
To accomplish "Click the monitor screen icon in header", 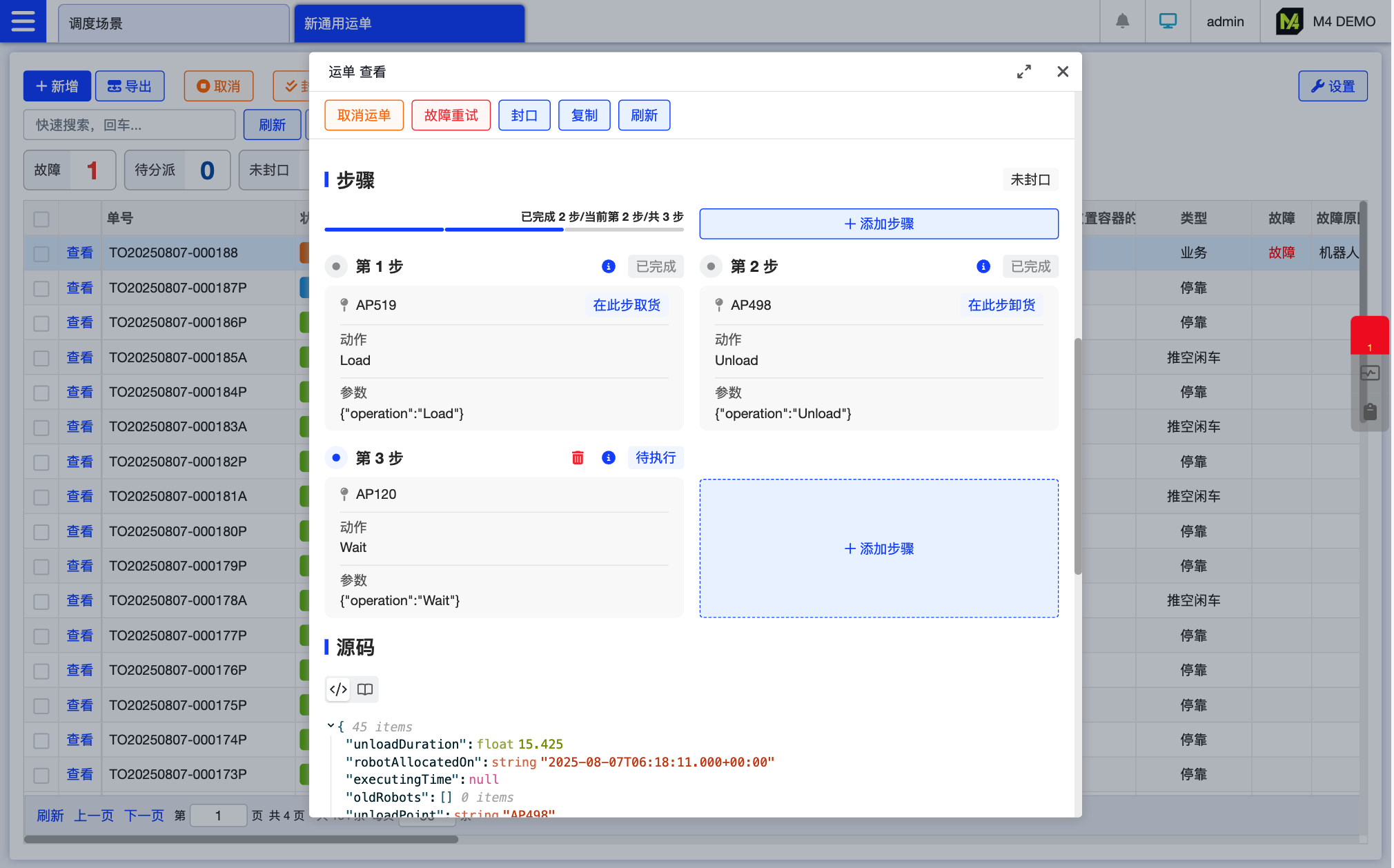I will pyautogui.click(x=1168, y=21).
